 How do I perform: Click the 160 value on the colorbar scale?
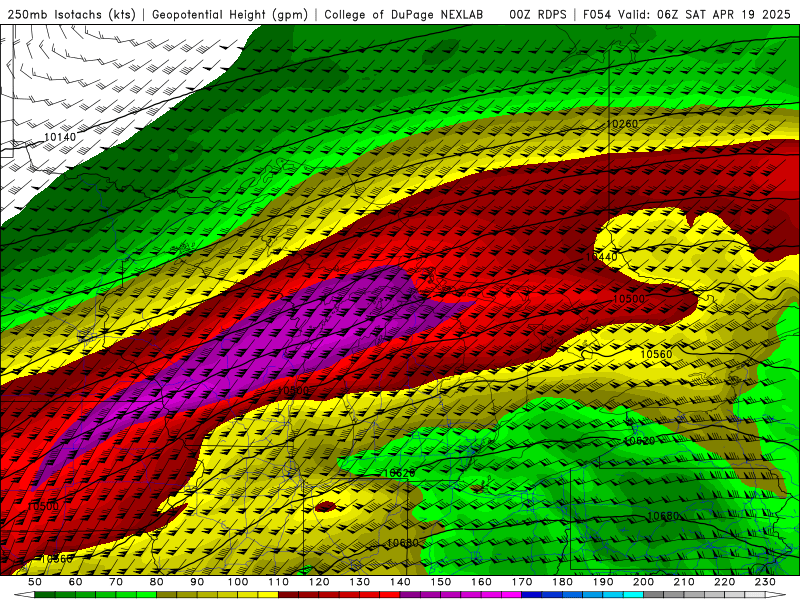pos(482,582)
